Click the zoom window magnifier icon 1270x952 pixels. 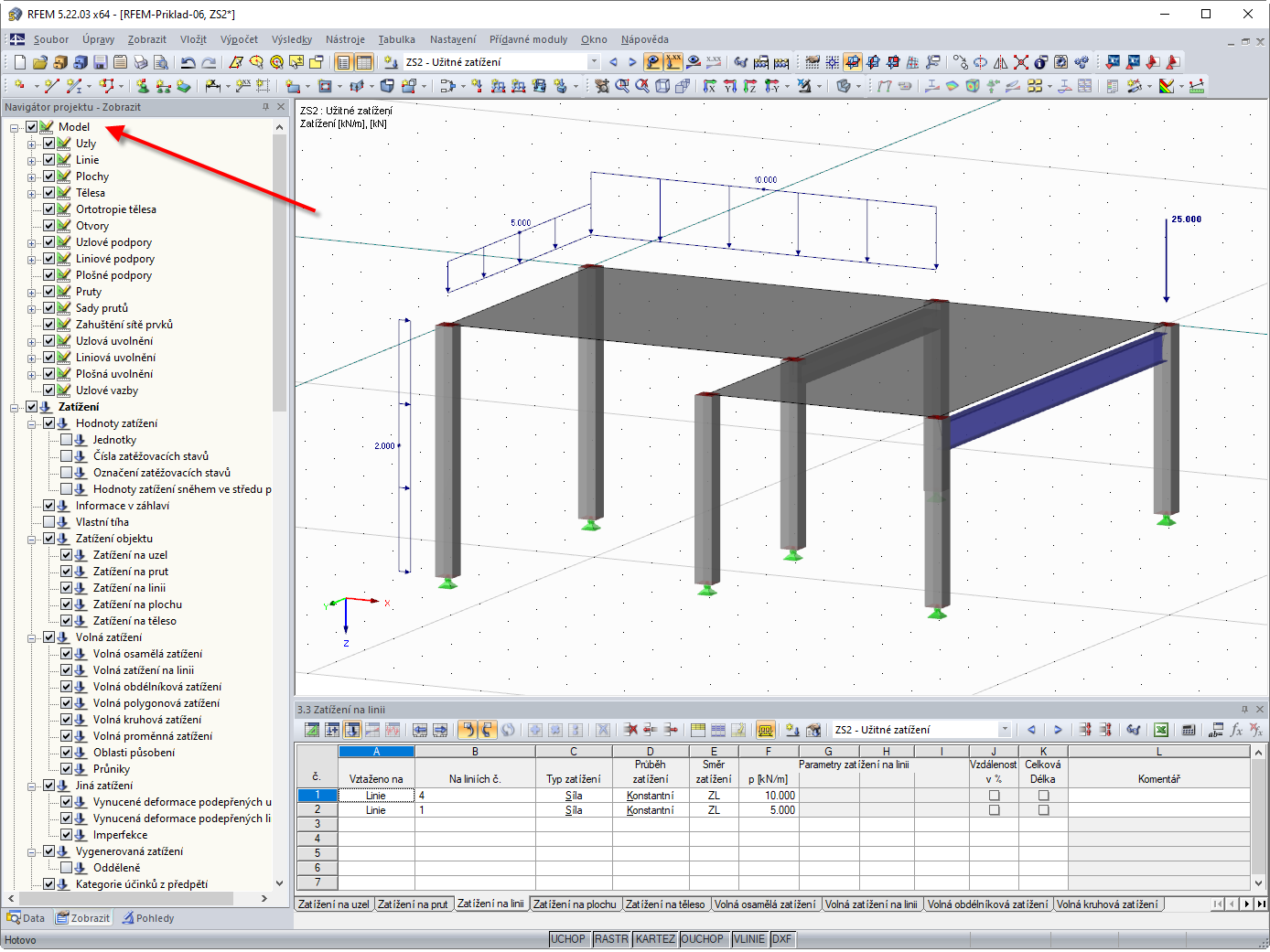coord(622,86)
